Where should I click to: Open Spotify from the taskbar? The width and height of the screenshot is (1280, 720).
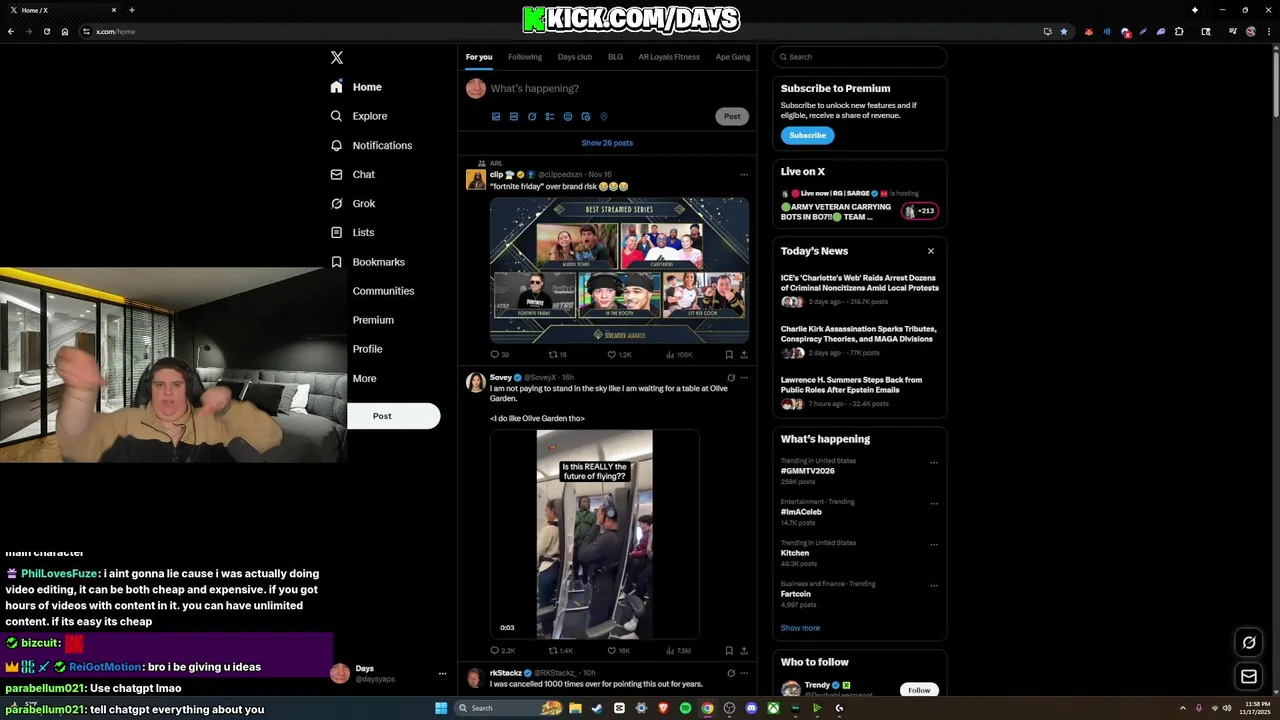coord(685,708)
